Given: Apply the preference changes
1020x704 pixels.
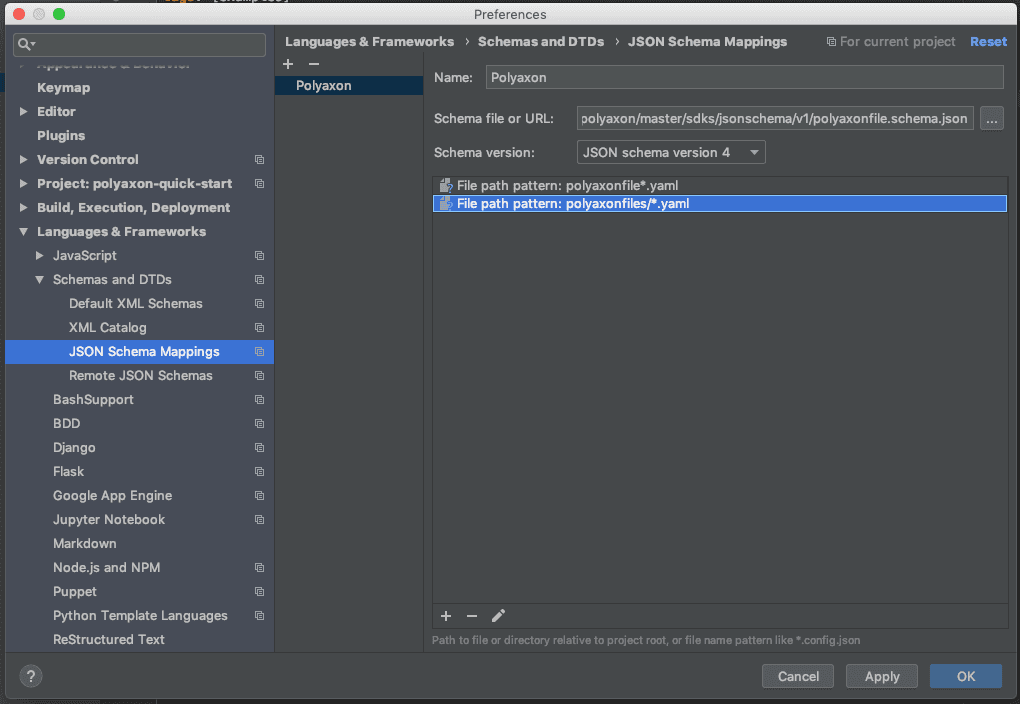Looking at the screenshot, I should click(882, 676).
